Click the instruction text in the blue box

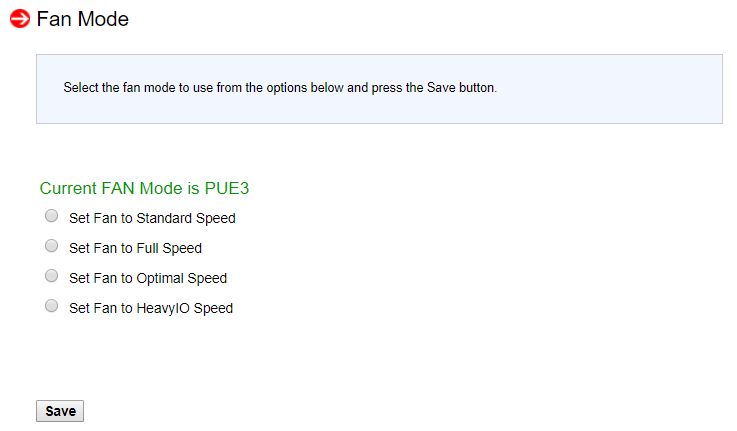tap(280, 88)
